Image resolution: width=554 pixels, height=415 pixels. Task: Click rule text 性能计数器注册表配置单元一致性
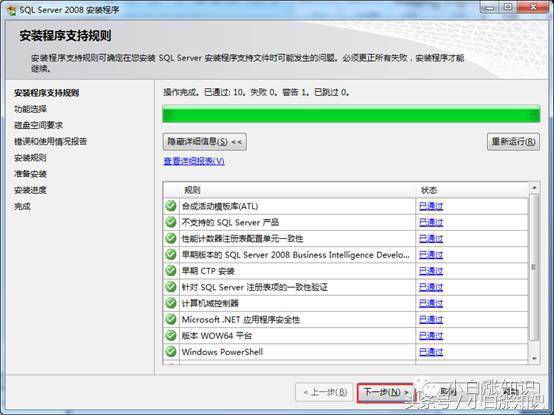tap(242, 238)
